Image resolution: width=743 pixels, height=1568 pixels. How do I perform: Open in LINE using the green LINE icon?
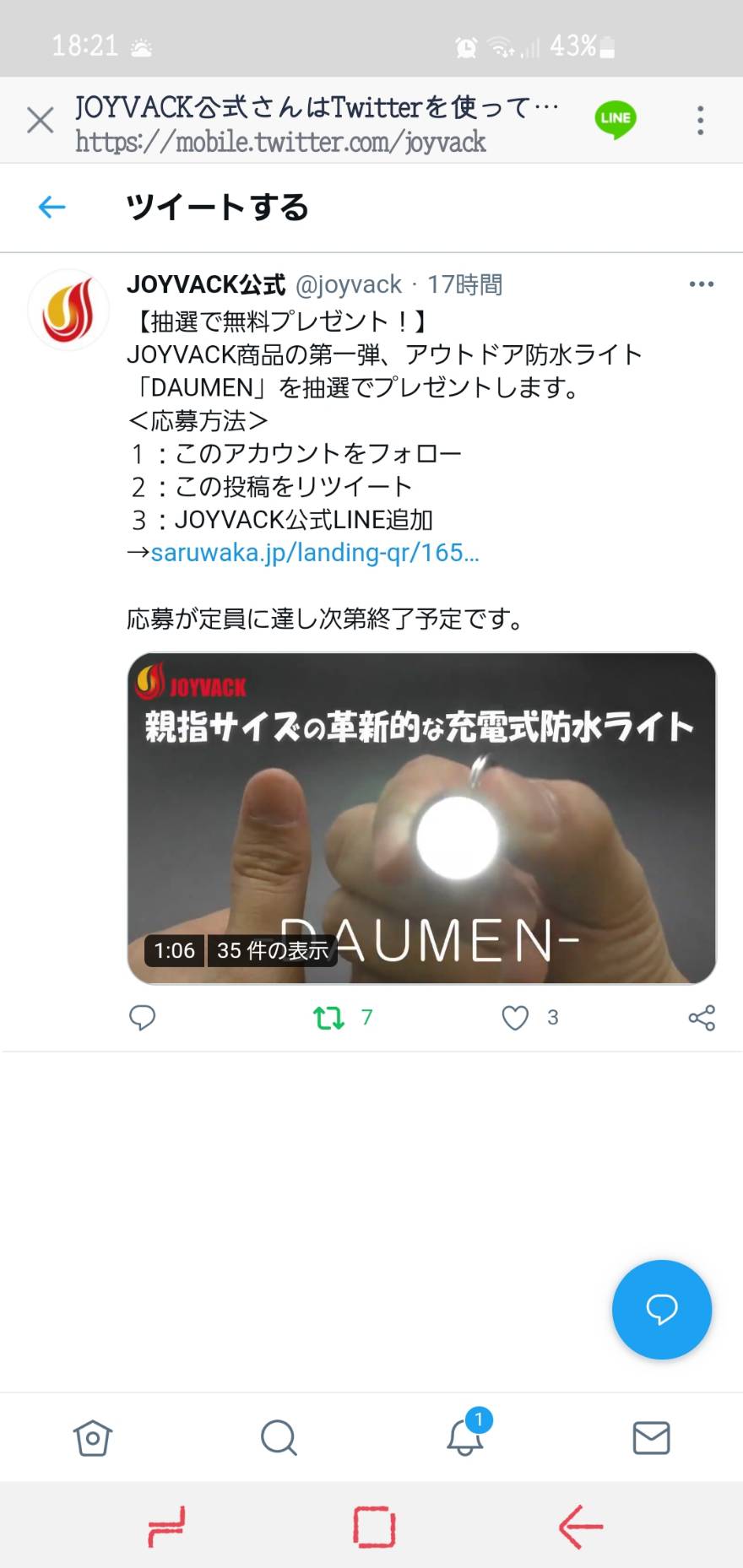pyautogui.click(x=616, y=119)
